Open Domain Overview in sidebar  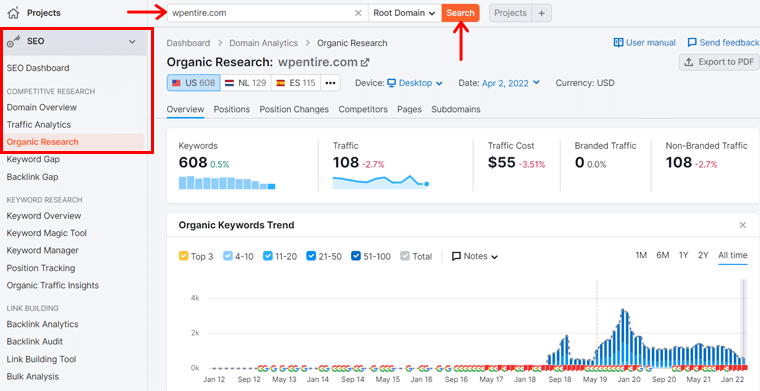click(42, 108)
